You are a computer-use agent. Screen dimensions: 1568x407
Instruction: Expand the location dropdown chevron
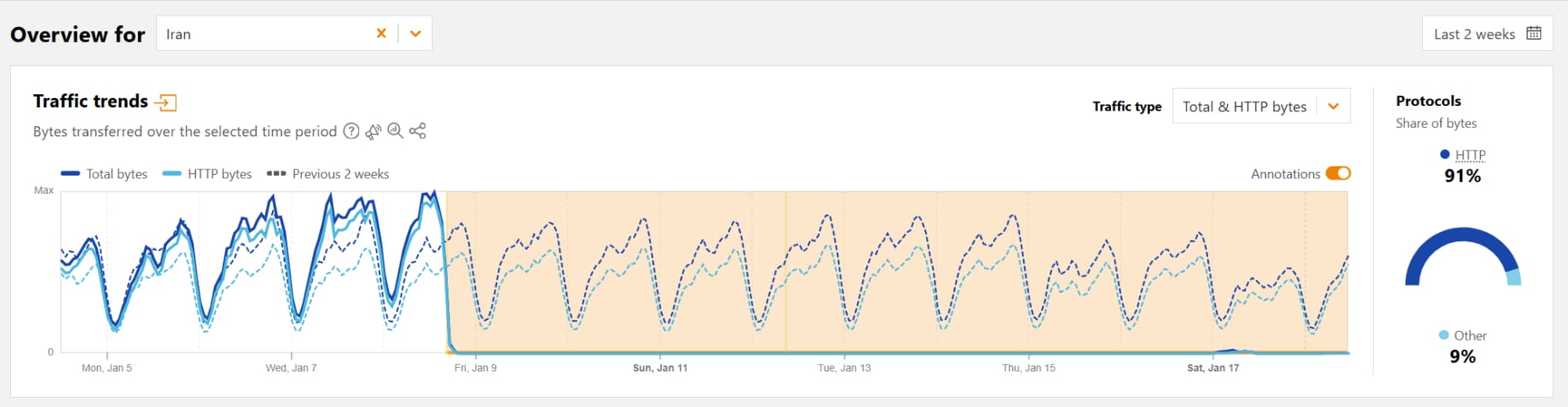tap(416, 34)
